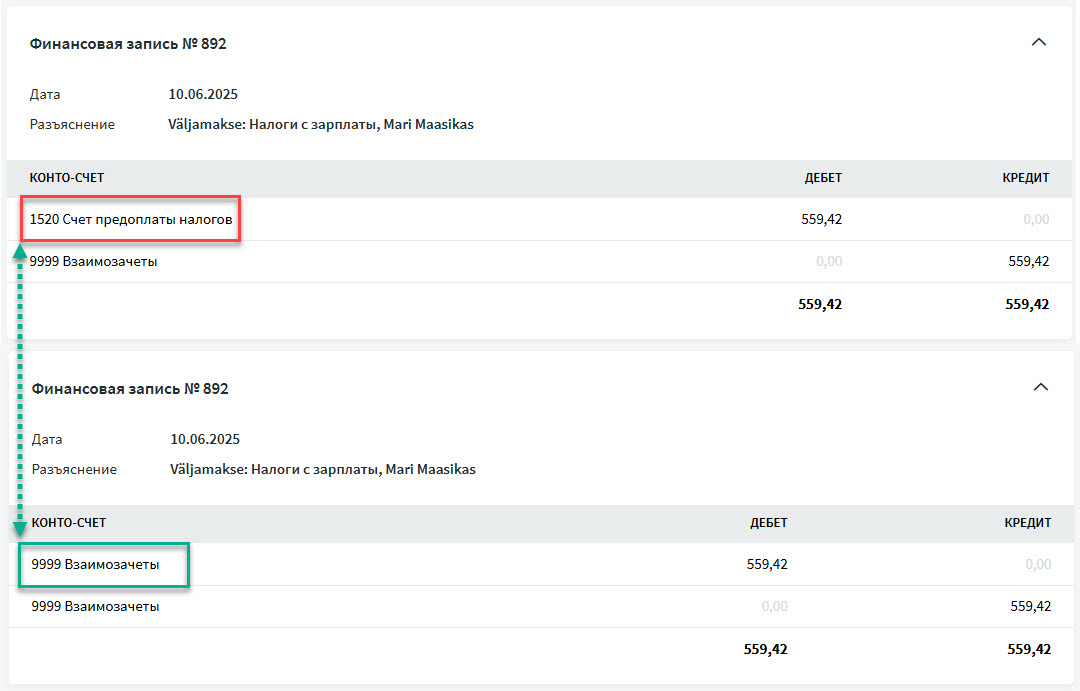1080x691 pixels.
Task: Click the КРЕДИТ column header in first table
Action: [1026, 178]
